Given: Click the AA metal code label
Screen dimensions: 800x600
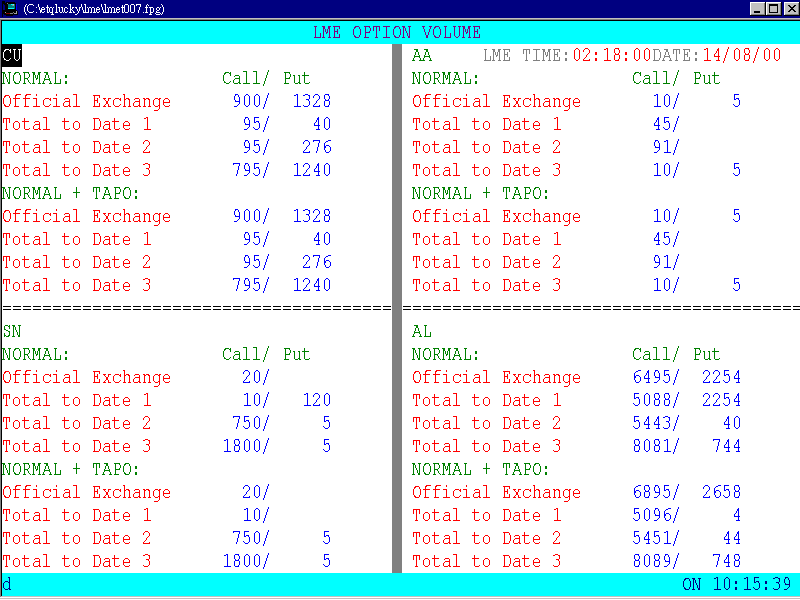Looking at the screenshot, I should pos(421,54).
